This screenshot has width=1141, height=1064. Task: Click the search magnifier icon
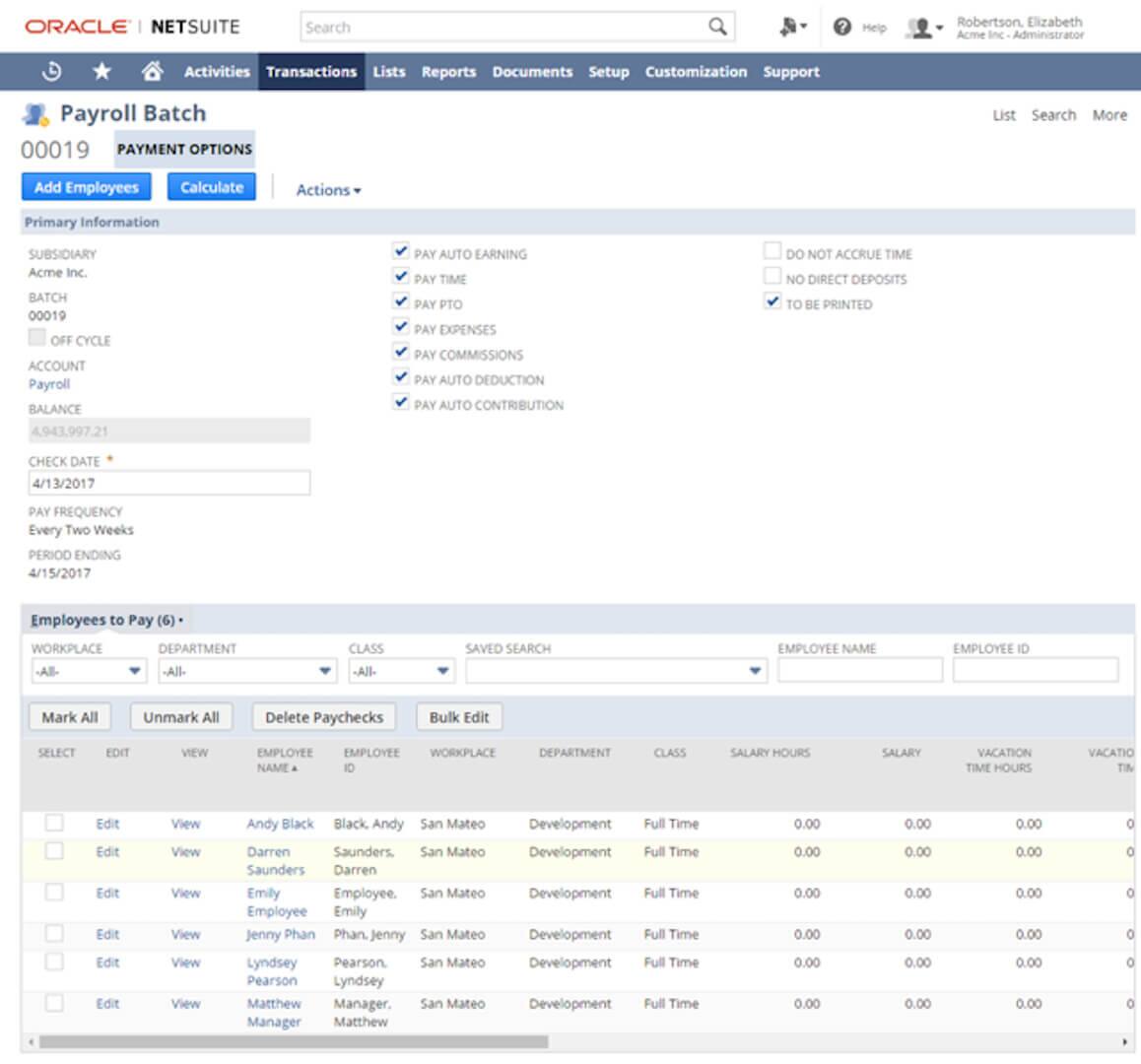pyautogui.click(x=717, y=27)
